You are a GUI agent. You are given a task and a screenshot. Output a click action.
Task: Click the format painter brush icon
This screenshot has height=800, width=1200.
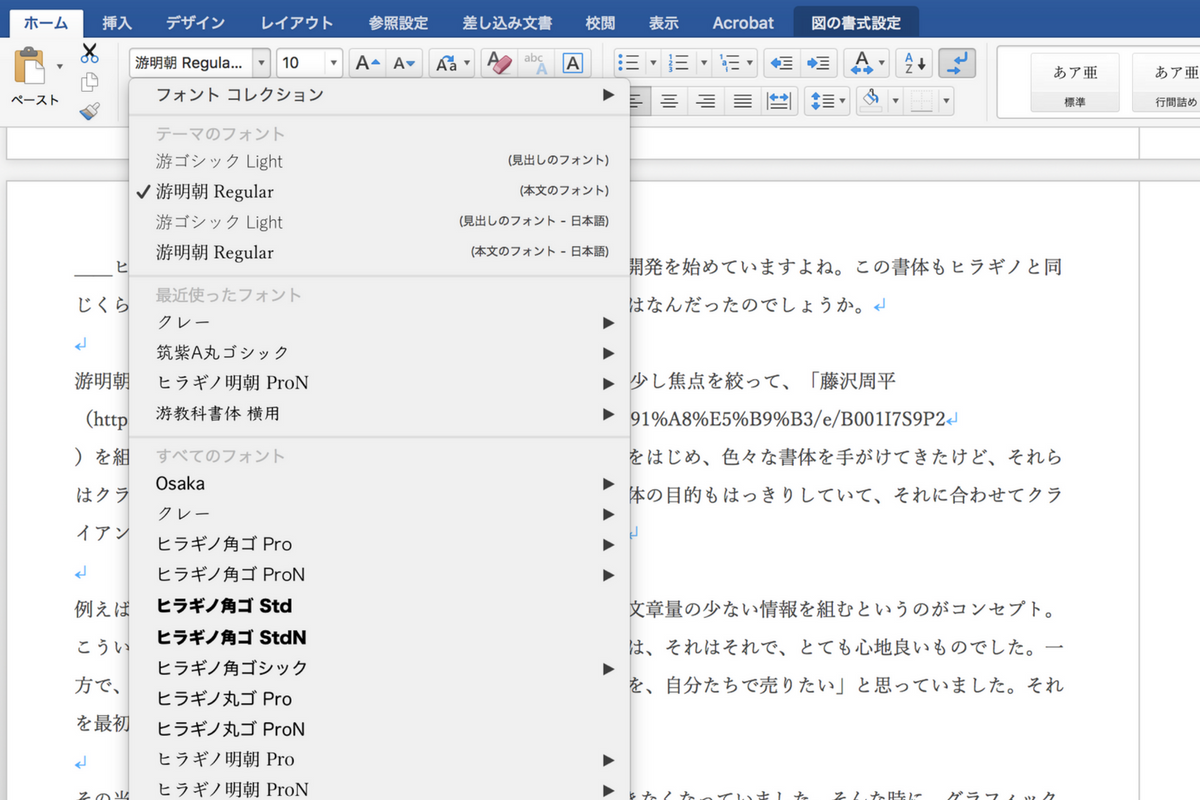click(90, 110)
